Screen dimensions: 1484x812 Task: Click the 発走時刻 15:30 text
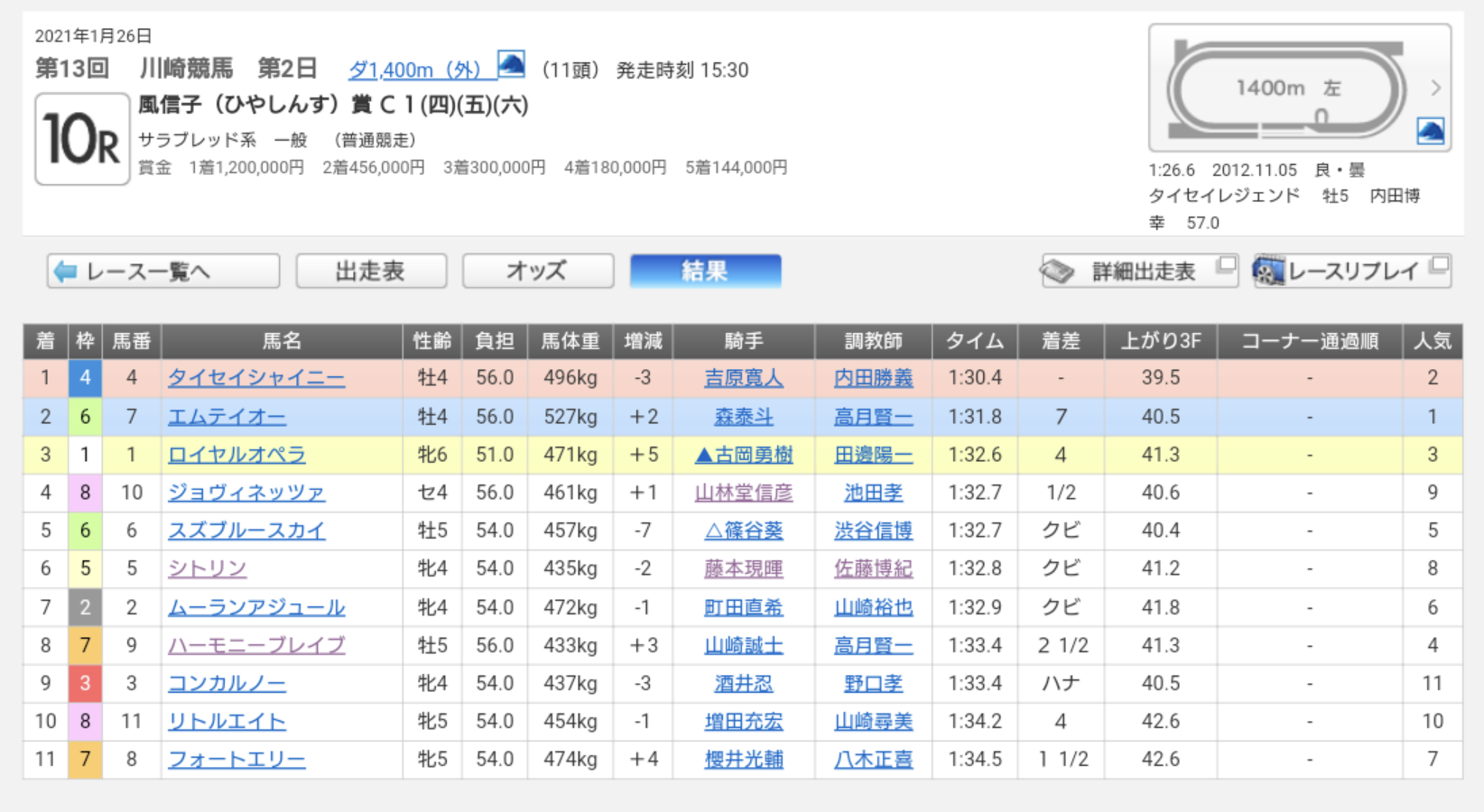(682, 70)
